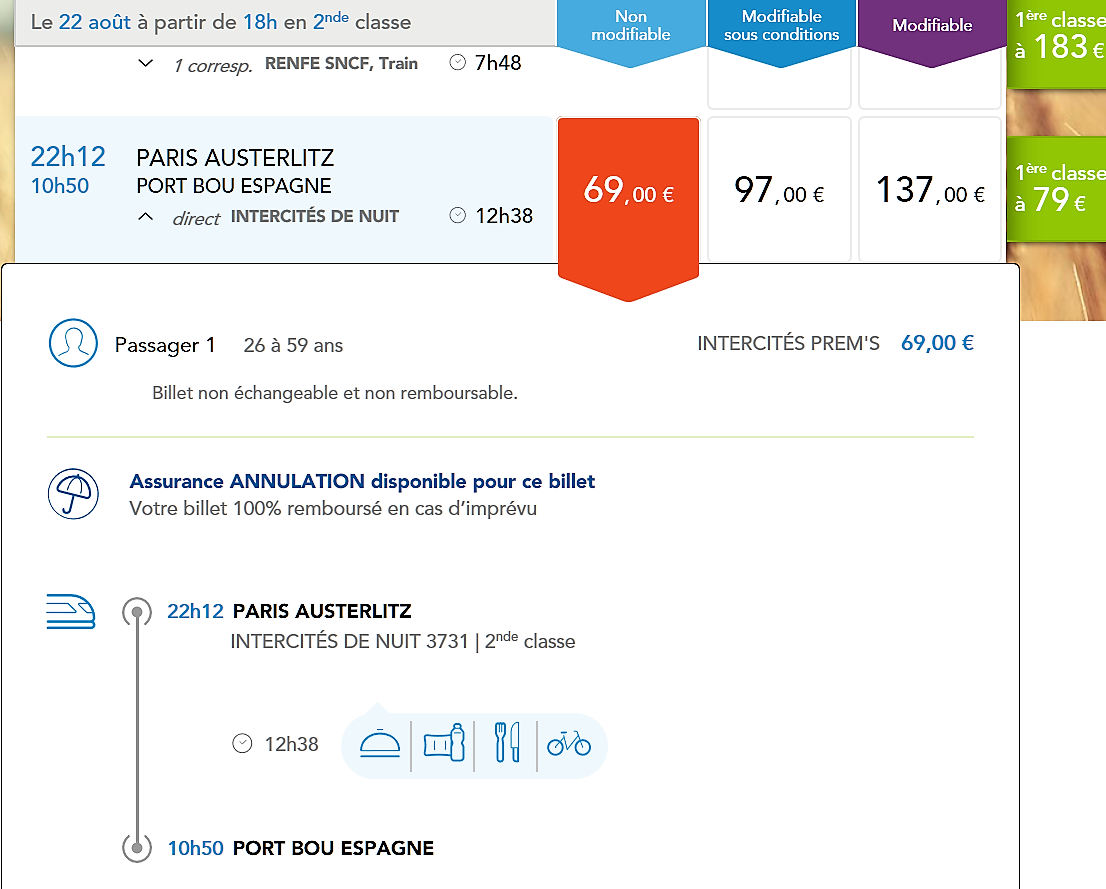
Task: Click the train icon beside departure
Action: [70, 611]
